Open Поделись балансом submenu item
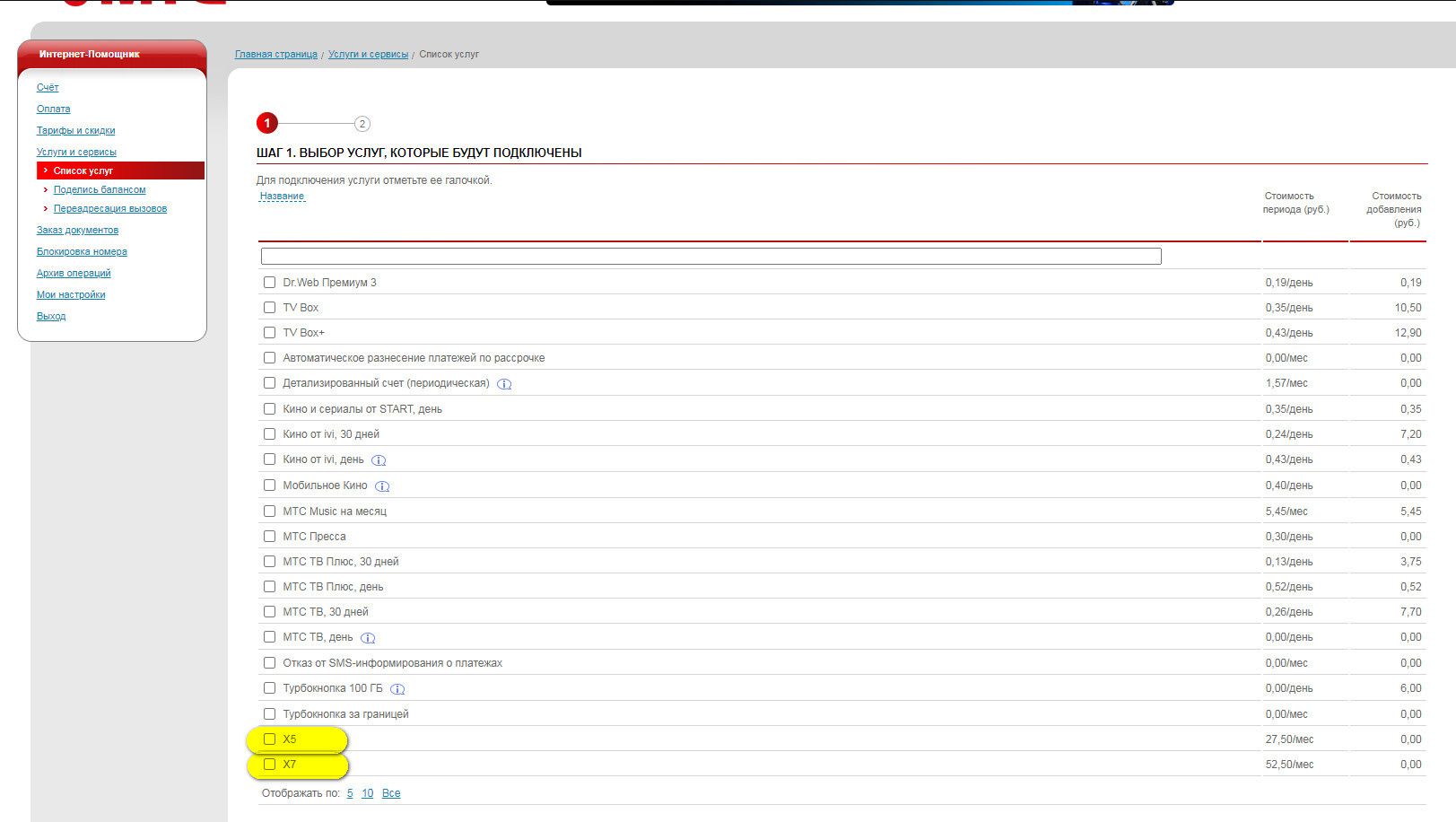The height and width of the screenshot is (822, 1456). 99,189
